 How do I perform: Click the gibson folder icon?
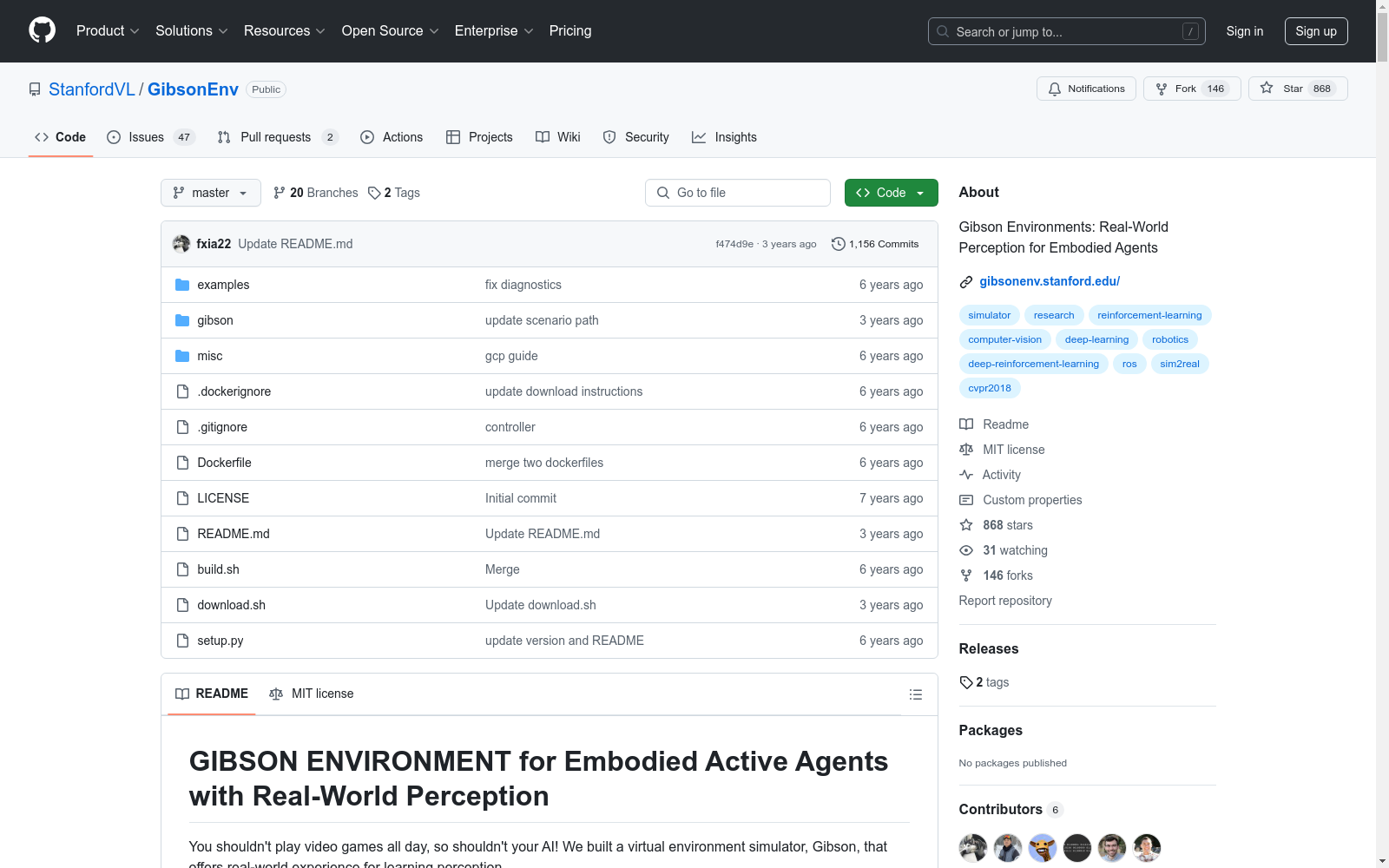182,320
